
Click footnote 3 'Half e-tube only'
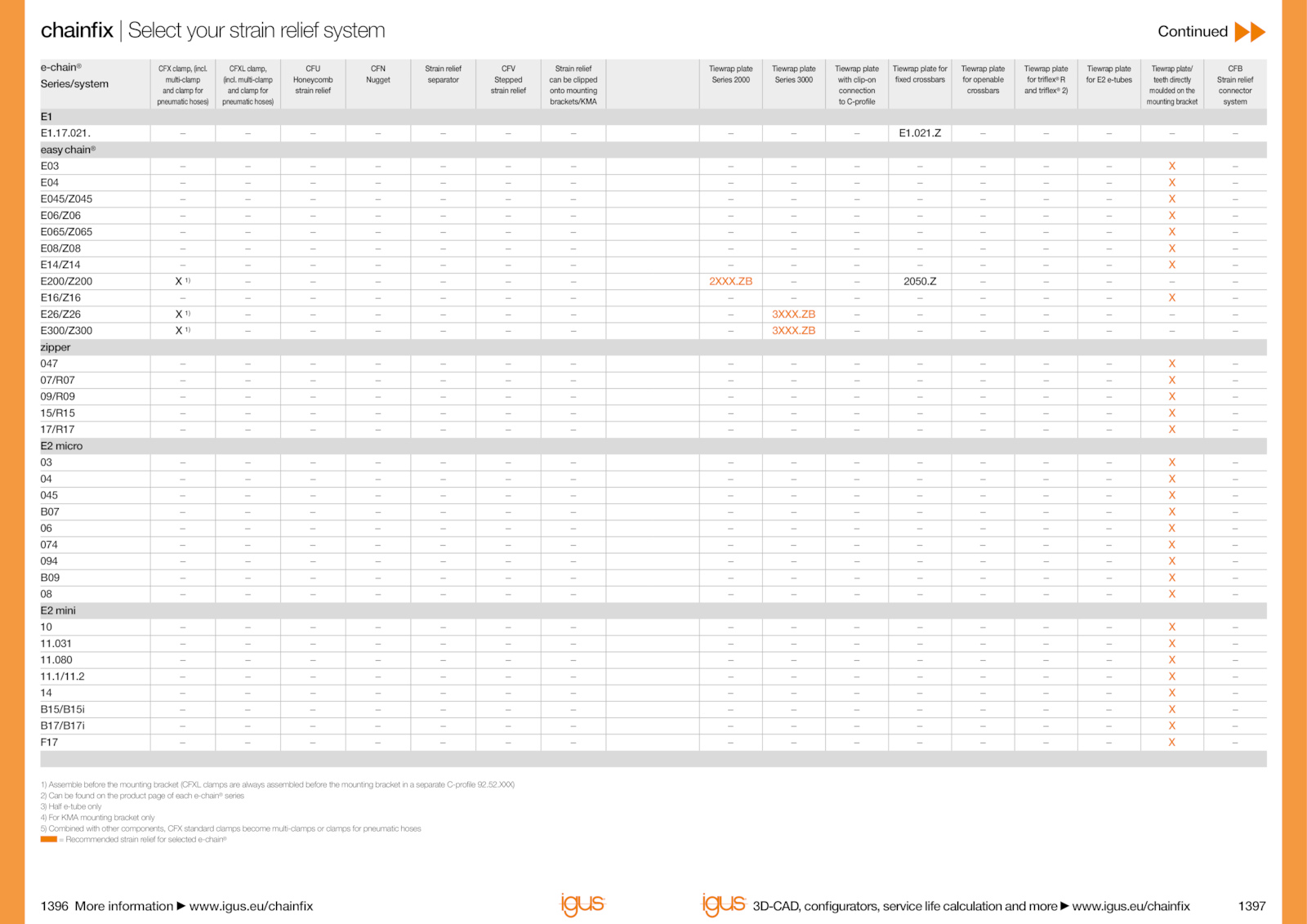click(71, 806)
